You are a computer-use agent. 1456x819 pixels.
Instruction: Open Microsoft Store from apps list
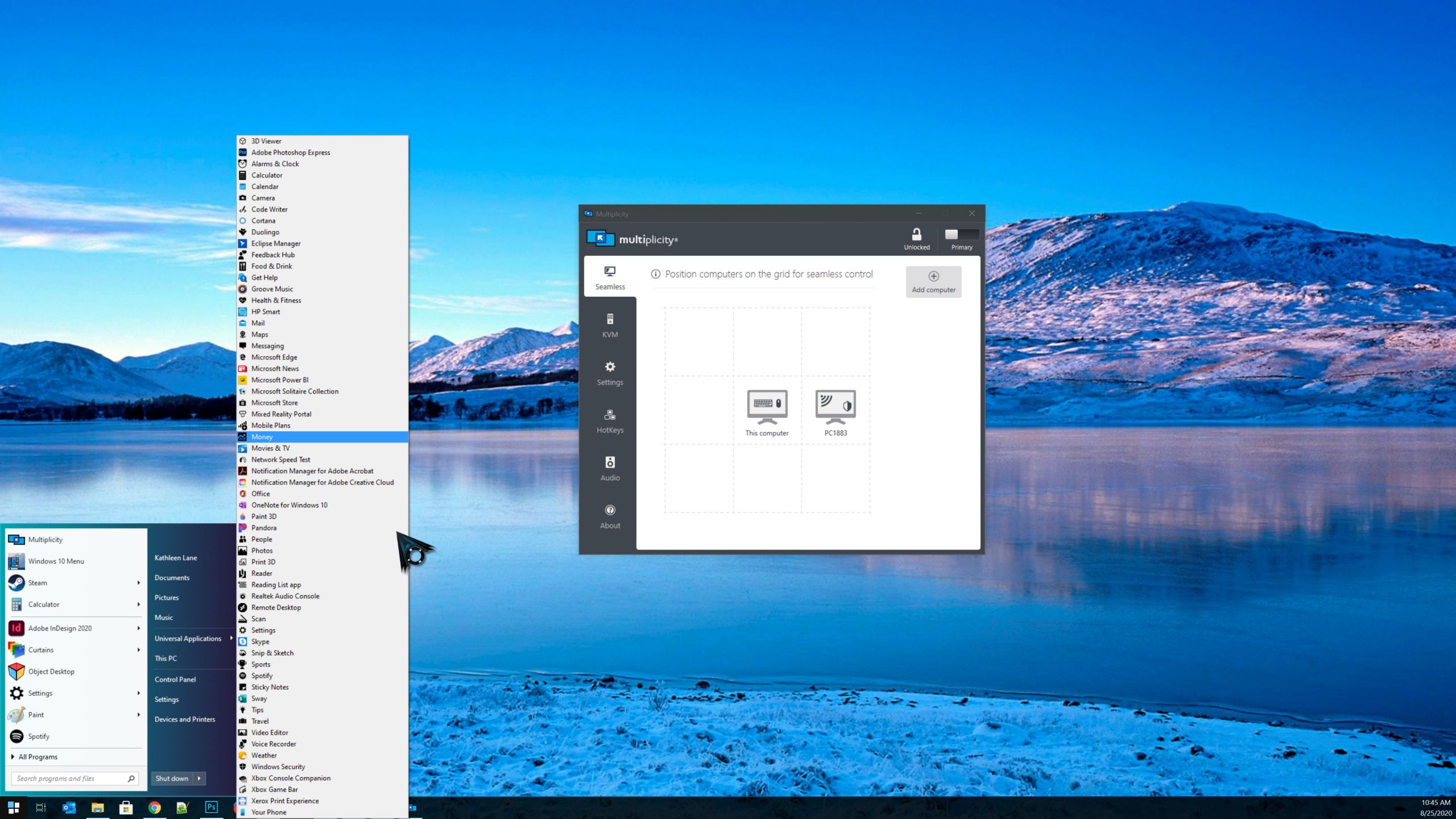274,403
